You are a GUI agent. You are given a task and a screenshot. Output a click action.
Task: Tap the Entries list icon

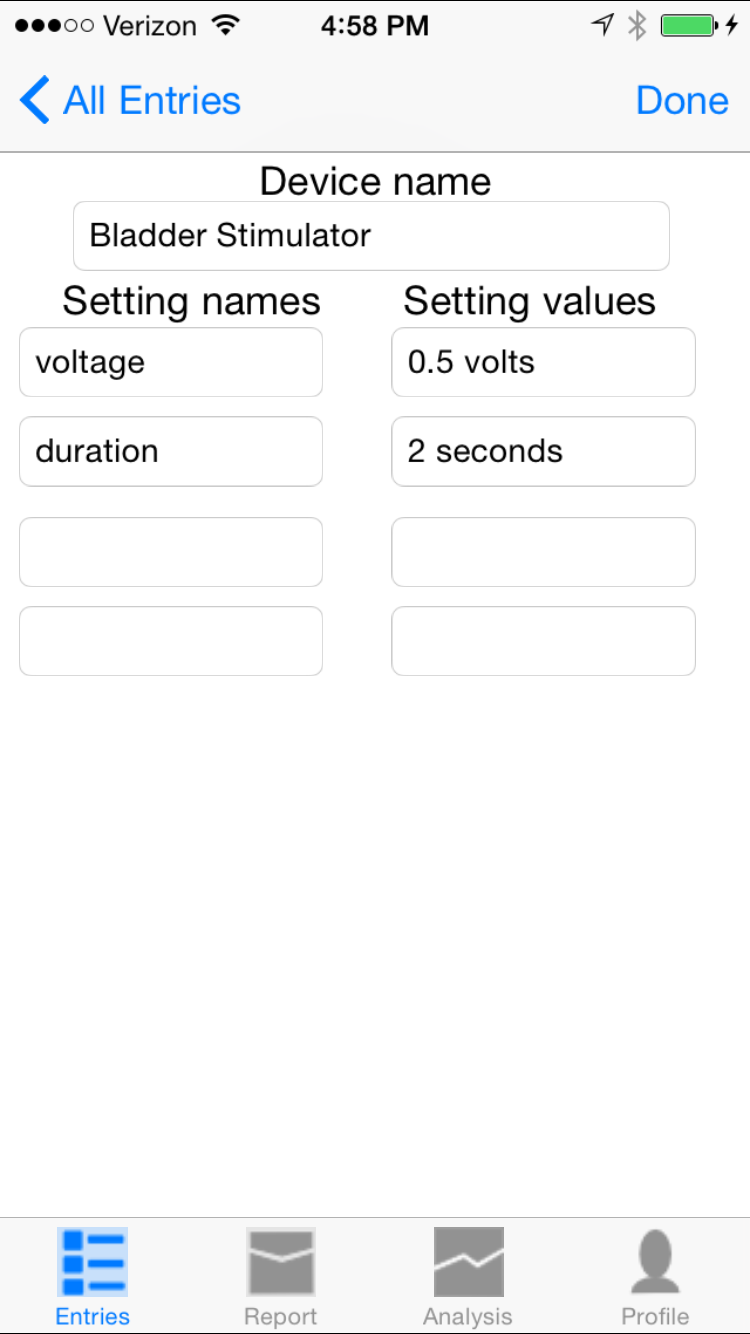point(93,1262)
